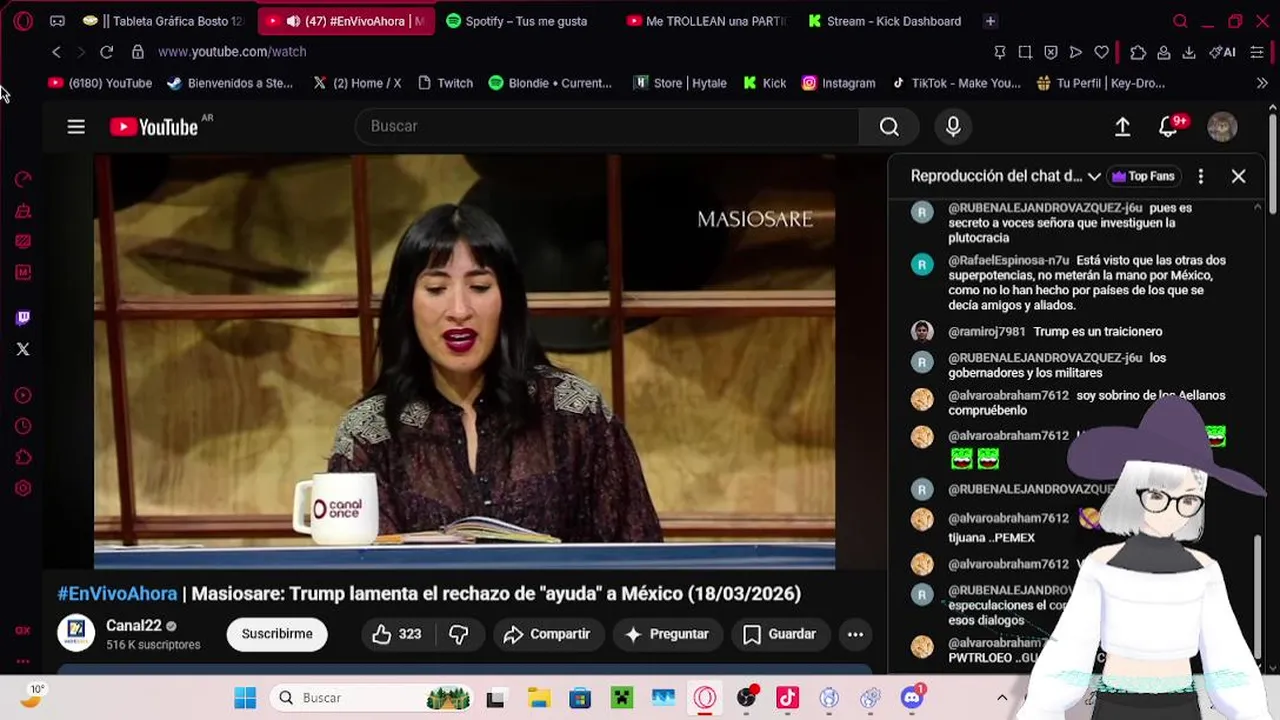Screen dimensions: 1280x720
Task: Open sidebar history clock icon
Action: pyautogui.click(x=23, y=426)
